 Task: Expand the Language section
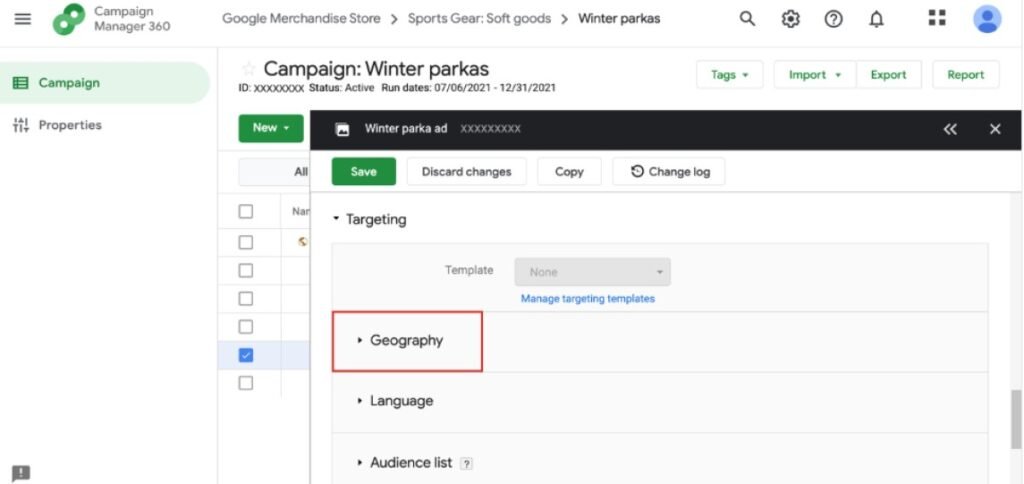coord(395,401)
